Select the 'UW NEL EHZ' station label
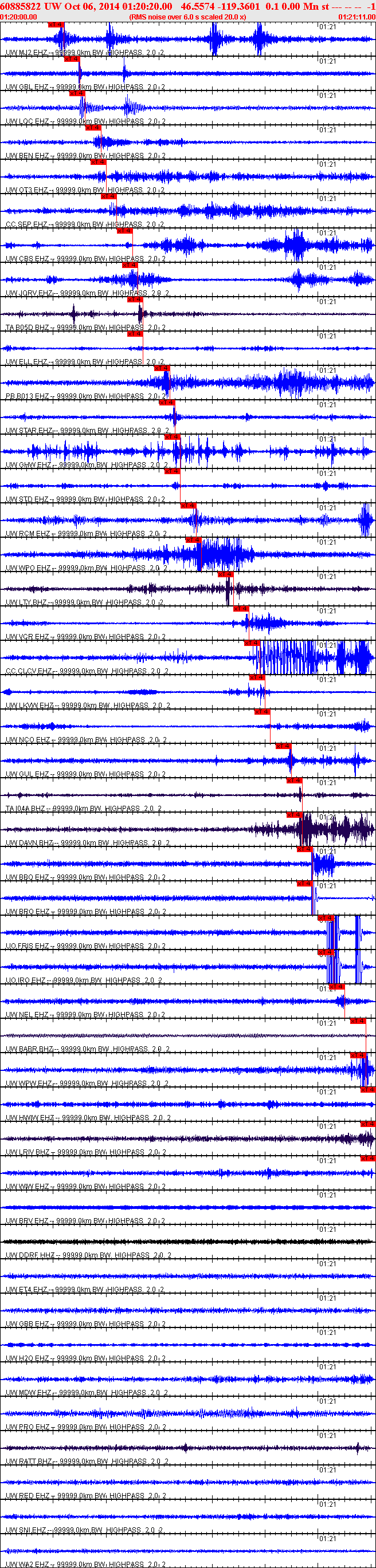 [x=27, y=1016]
